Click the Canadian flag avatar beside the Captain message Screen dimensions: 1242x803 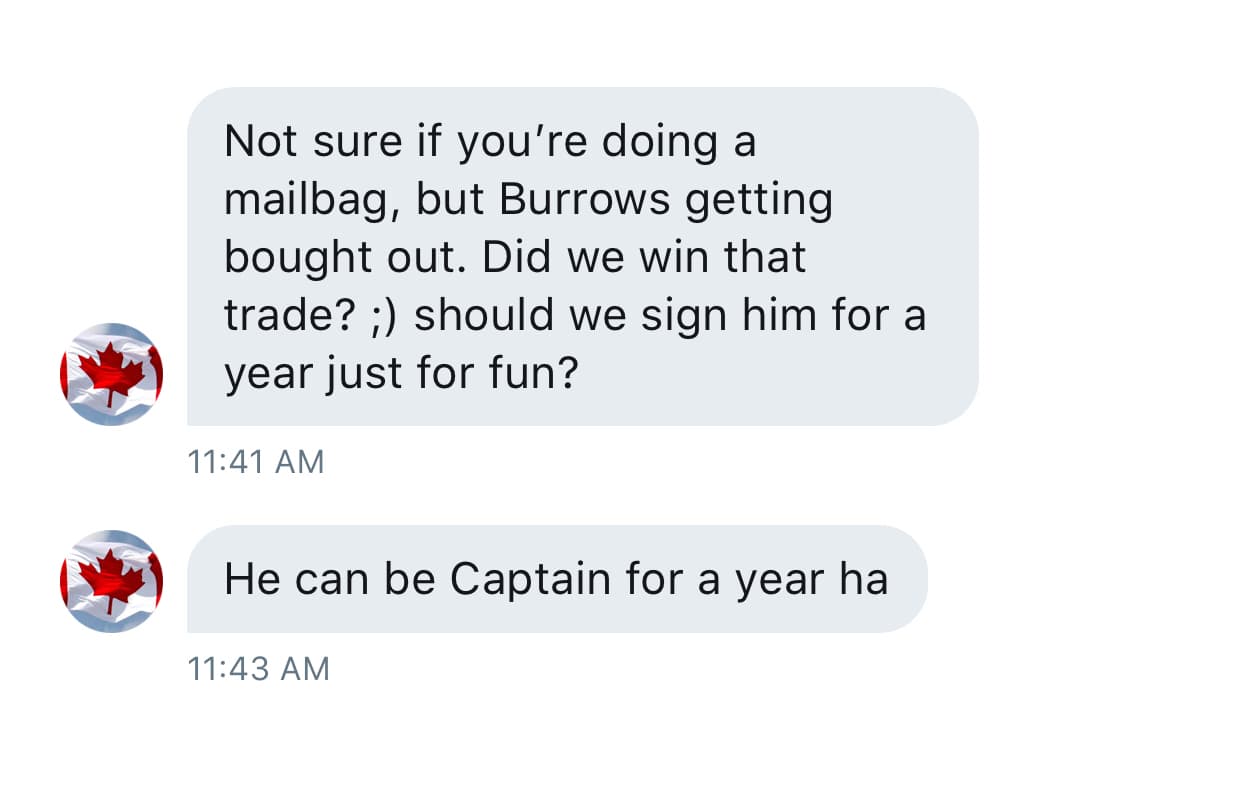pos(111,581)
